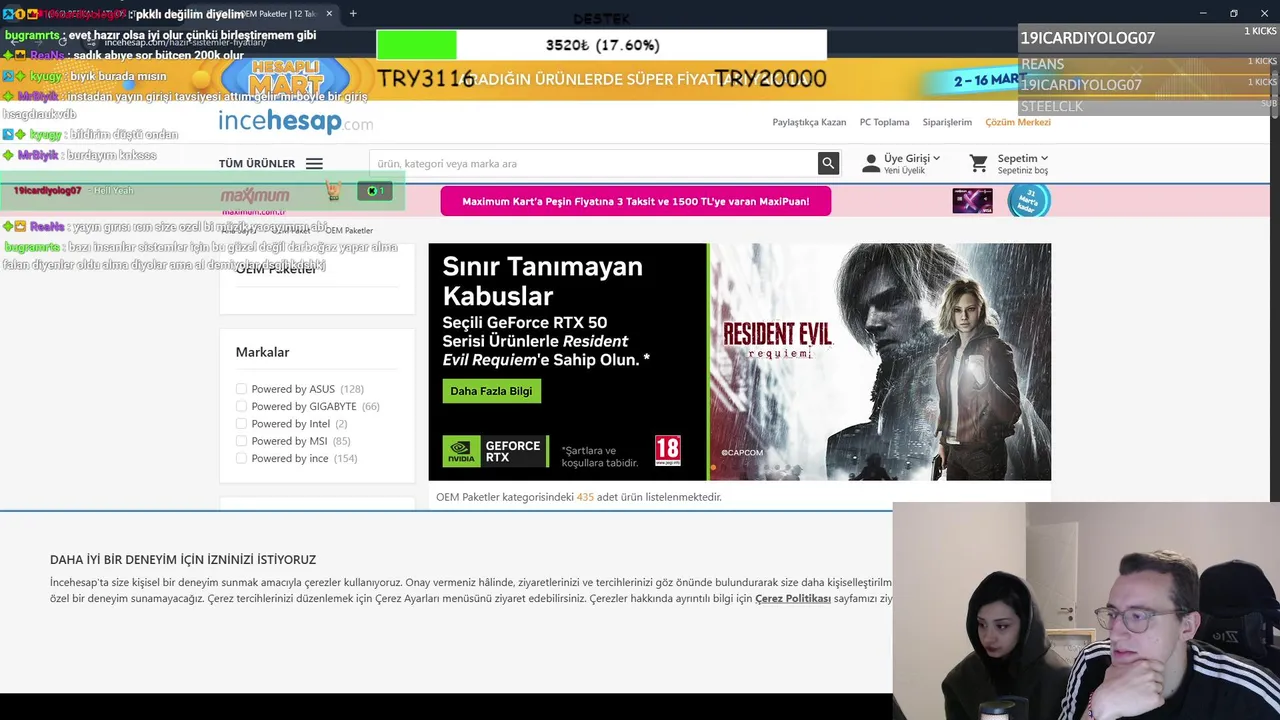Open a new browser tab
1280x720 pixels.
coord(353,13)
